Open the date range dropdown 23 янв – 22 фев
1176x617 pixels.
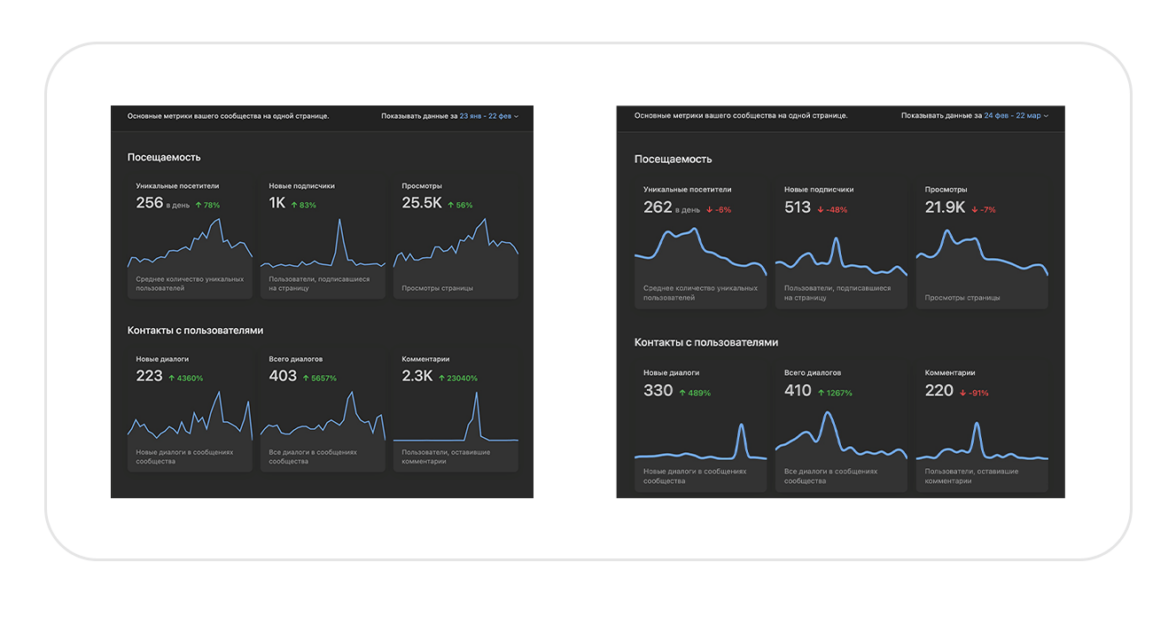pos(488,116)
